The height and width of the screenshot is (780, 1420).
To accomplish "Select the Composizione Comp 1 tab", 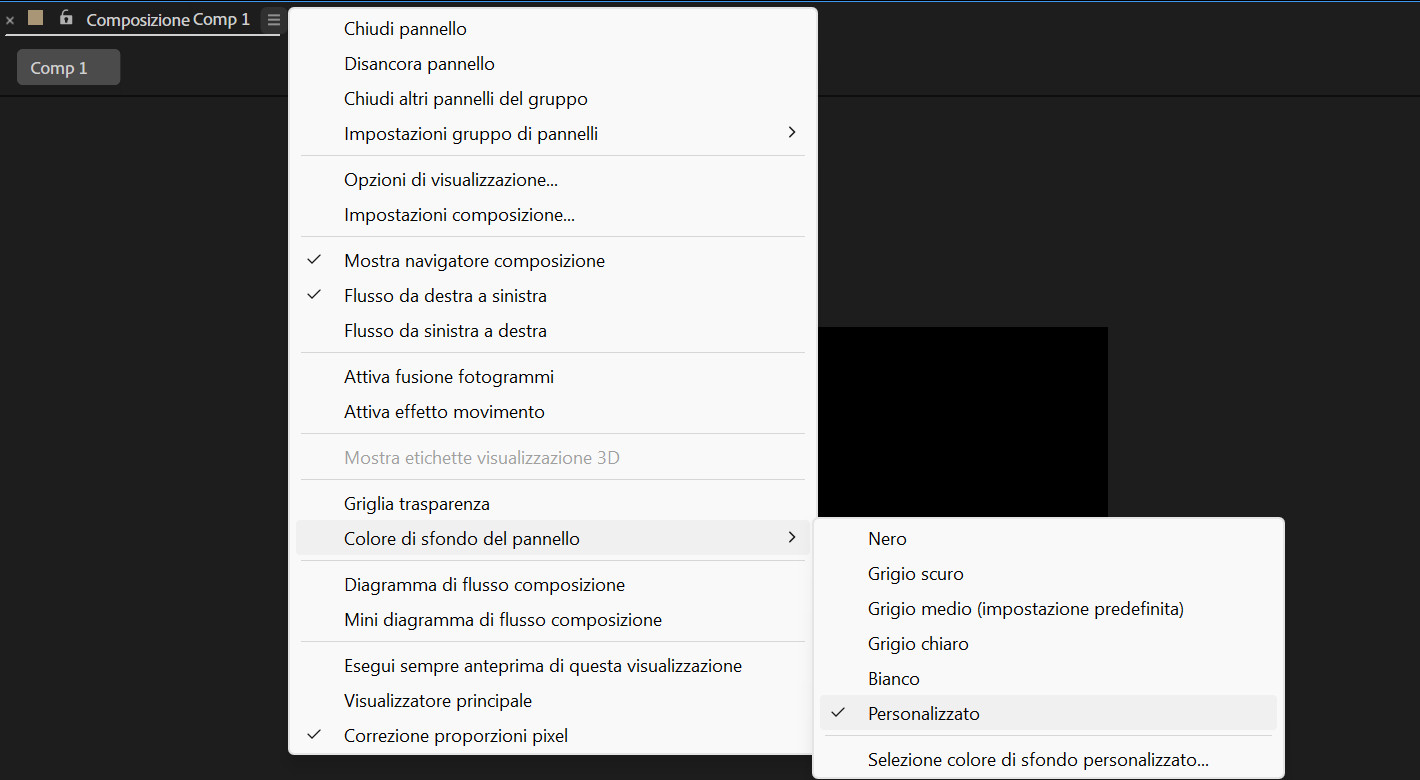I will [x=167, y=20].
